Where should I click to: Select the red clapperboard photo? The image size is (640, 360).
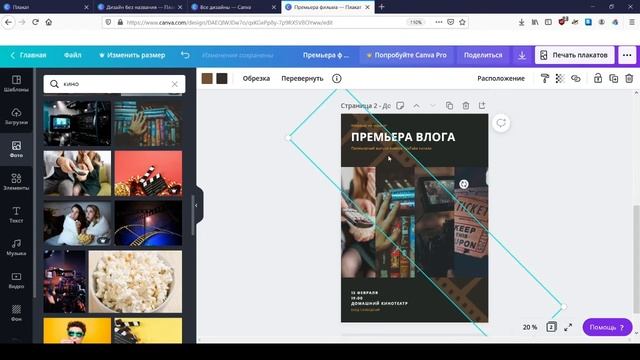tap(148, 173)
